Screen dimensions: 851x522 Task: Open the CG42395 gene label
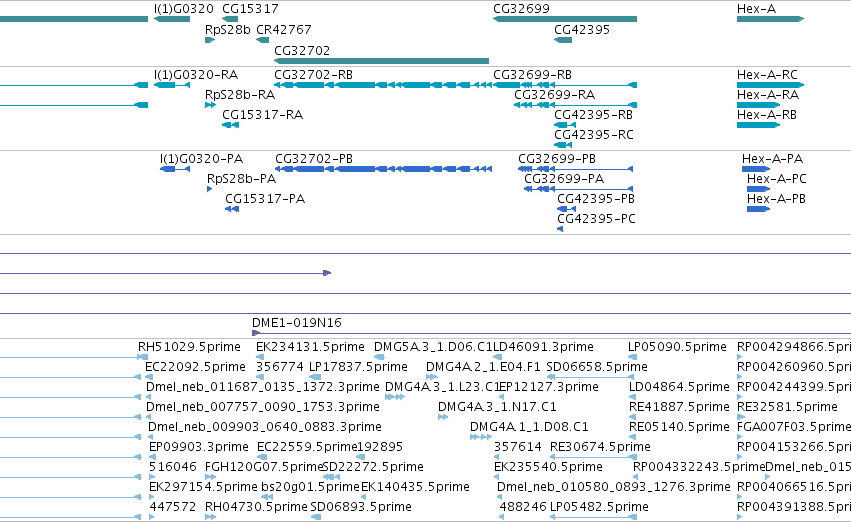[582, 29]
